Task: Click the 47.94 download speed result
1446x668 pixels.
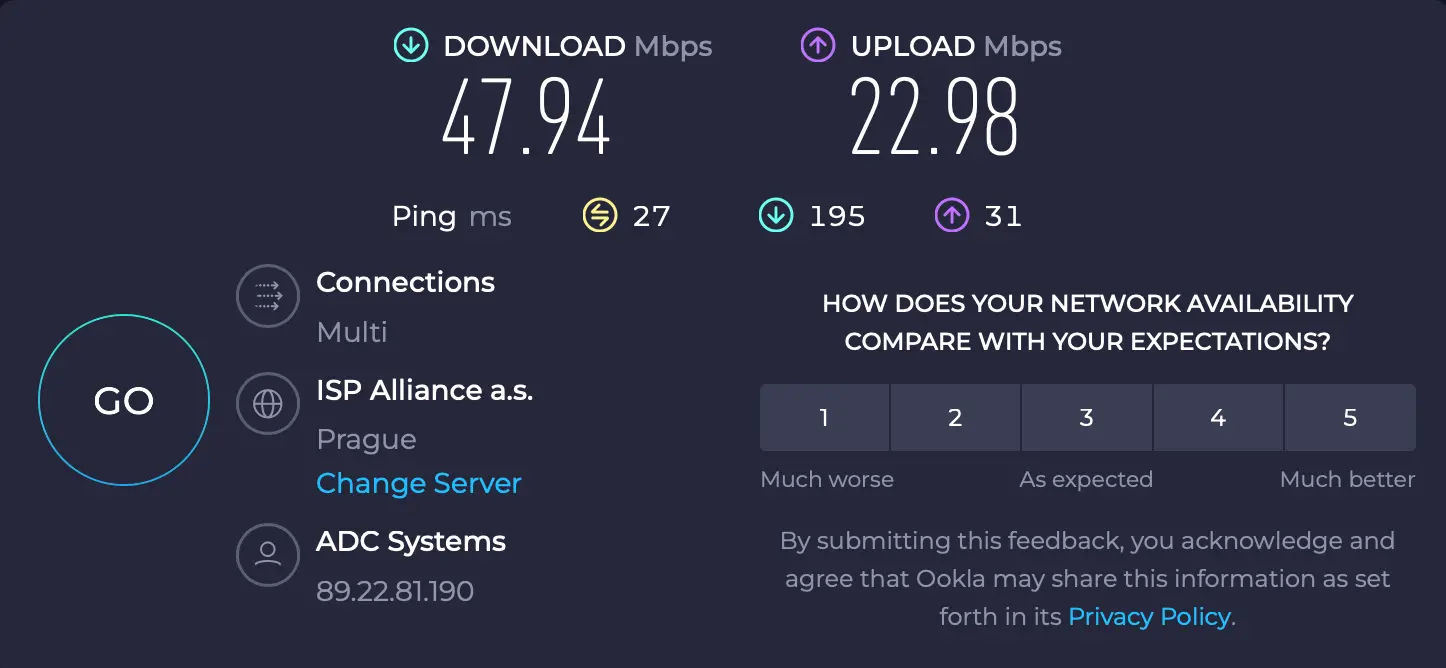Action: [x=526, y=118]
